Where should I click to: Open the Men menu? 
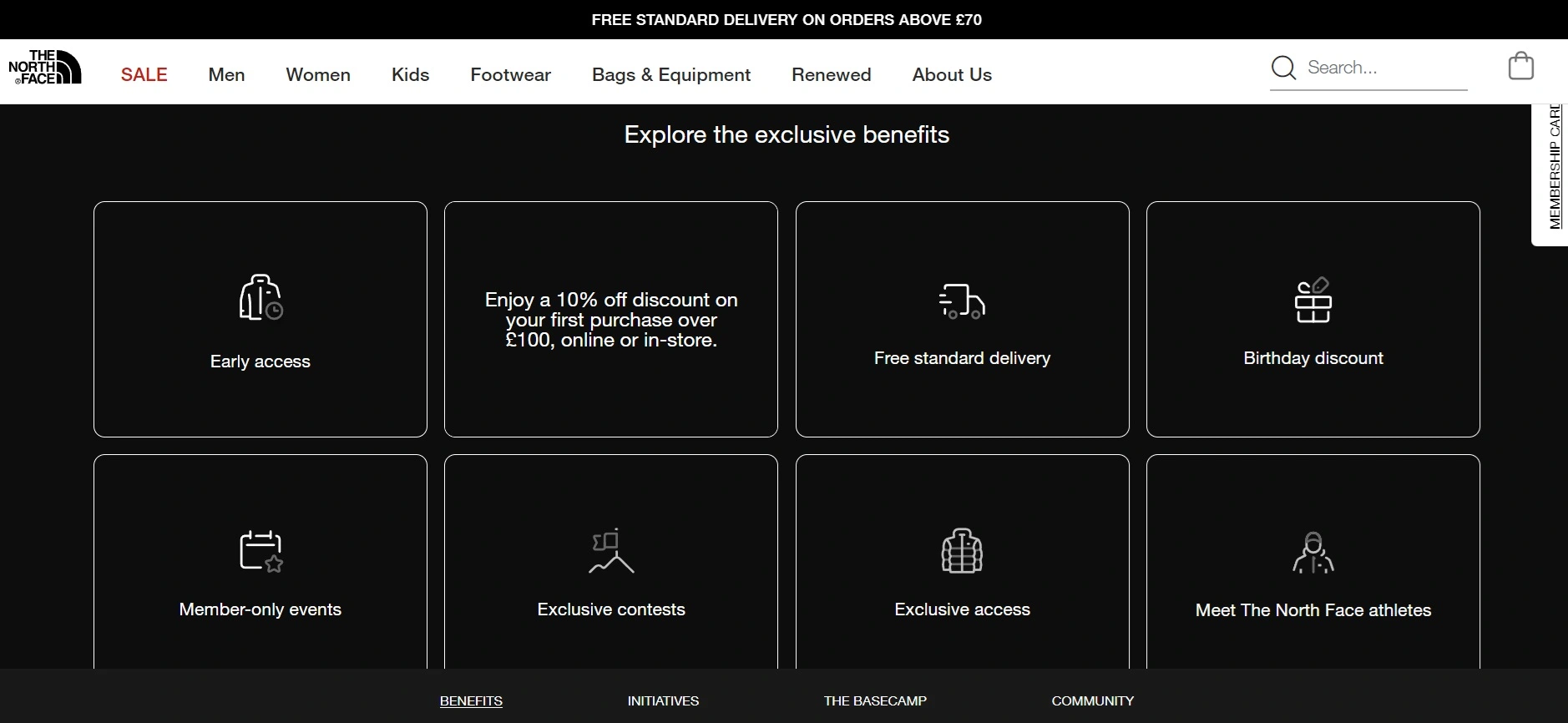(x=226, y=75)
